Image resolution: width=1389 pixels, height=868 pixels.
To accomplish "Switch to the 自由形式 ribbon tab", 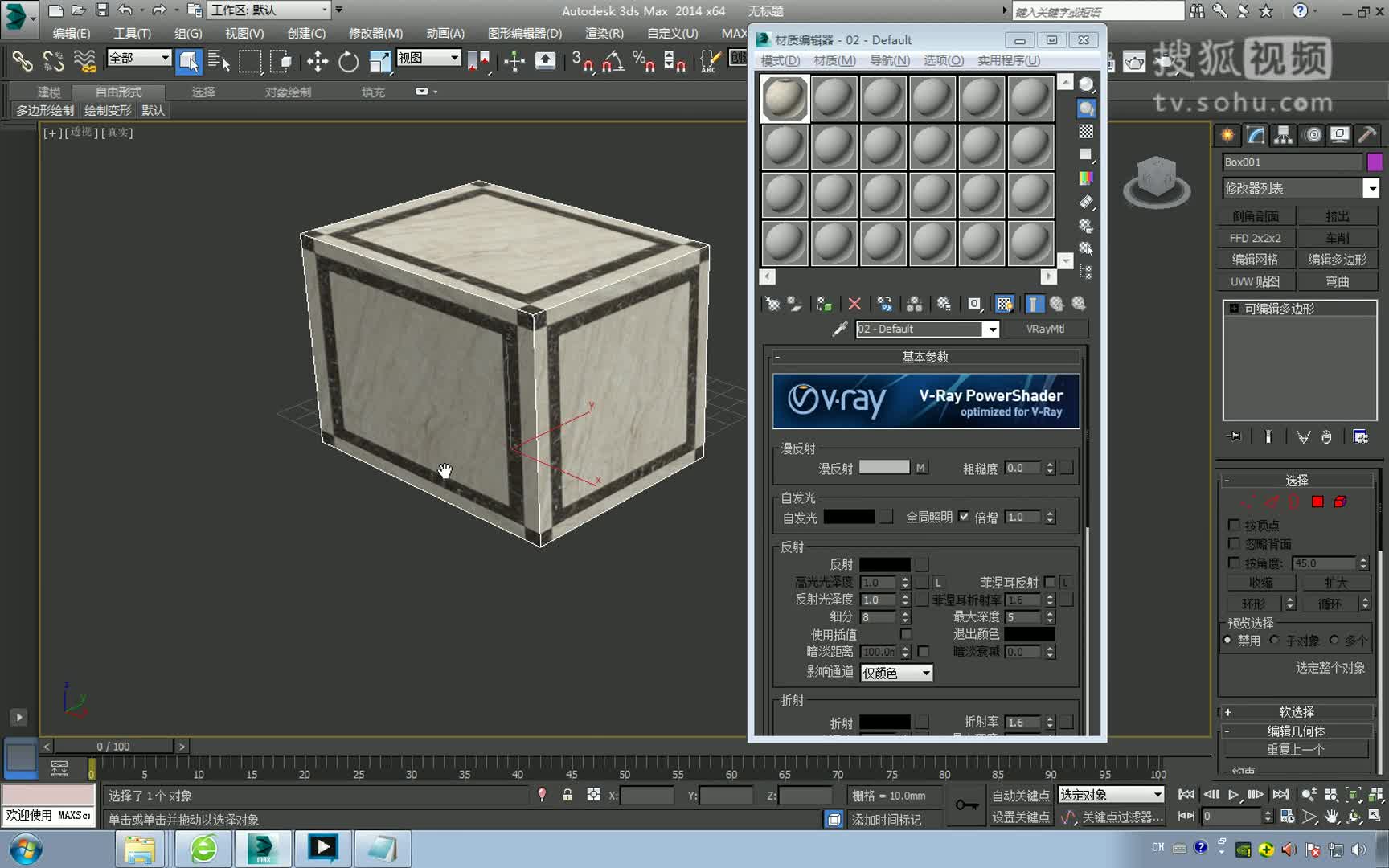I will 117,92.
